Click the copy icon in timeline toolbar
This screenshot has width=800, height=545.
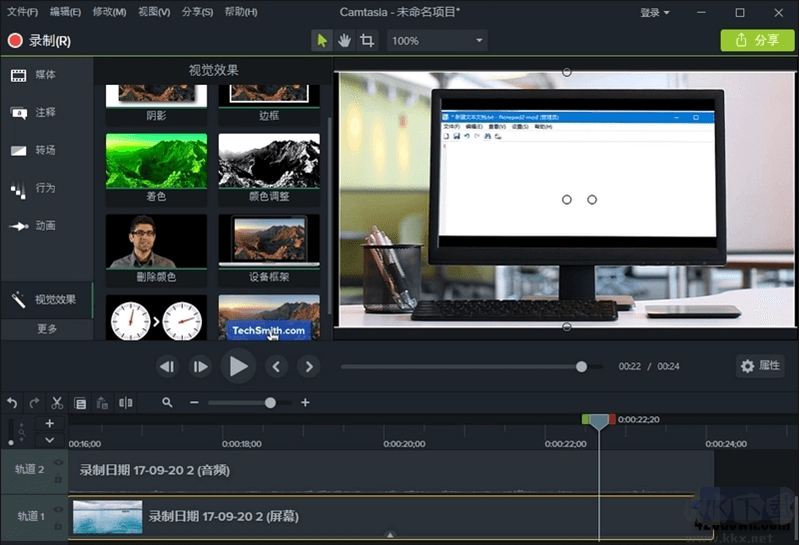(80, 403)
